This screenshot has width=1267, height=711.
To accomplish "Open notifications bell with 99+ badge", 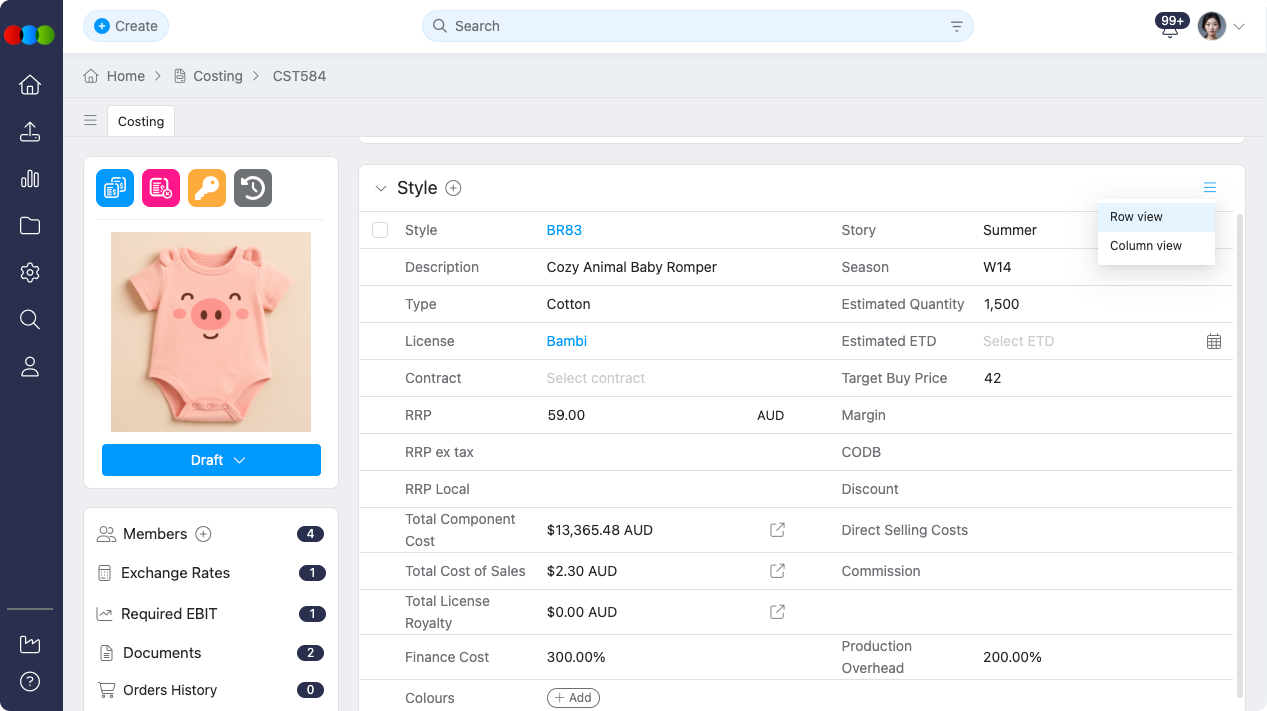I will [1170, 27].
